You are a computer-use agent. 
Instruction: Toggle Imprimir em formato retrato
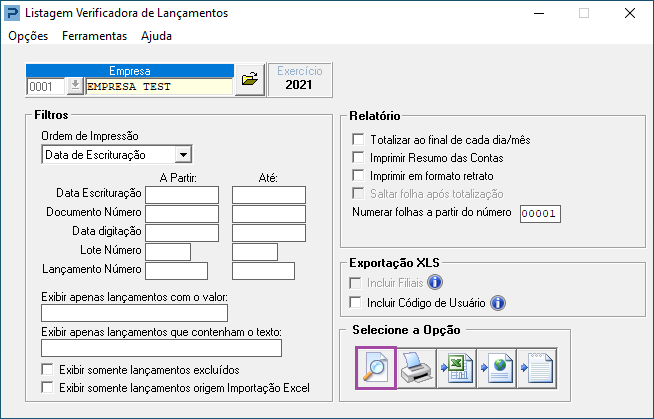[358, 175]
